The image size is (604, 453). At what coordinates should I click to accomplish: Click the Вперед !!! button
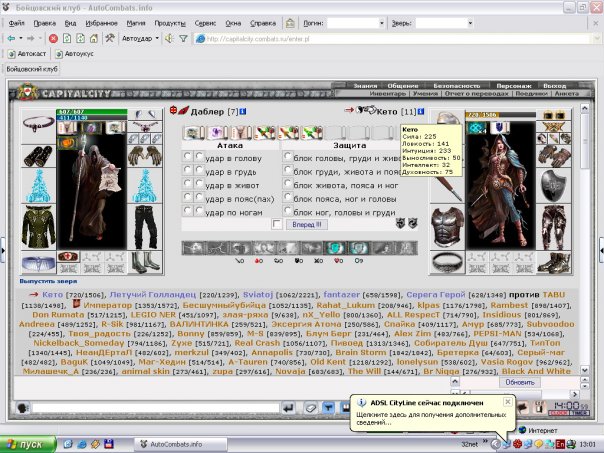[x=307, y=224]
